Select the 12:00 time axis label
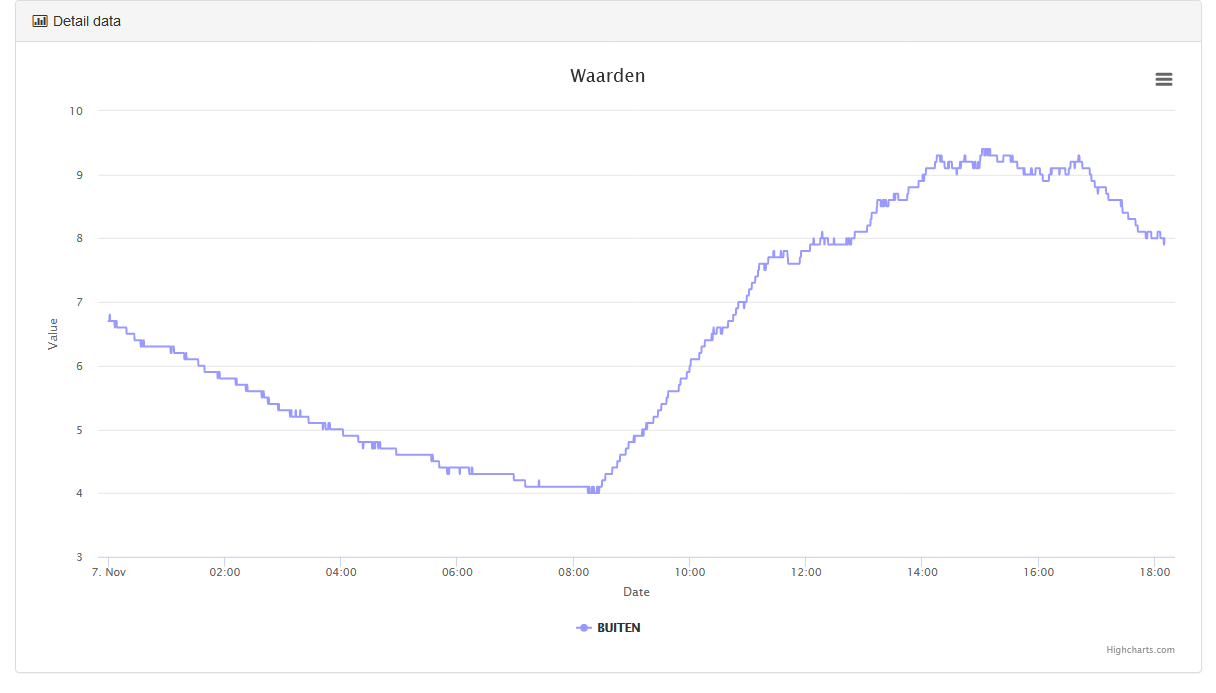Image resolution: width=1216 pixels, height=693 pixels. coord(806,572)
